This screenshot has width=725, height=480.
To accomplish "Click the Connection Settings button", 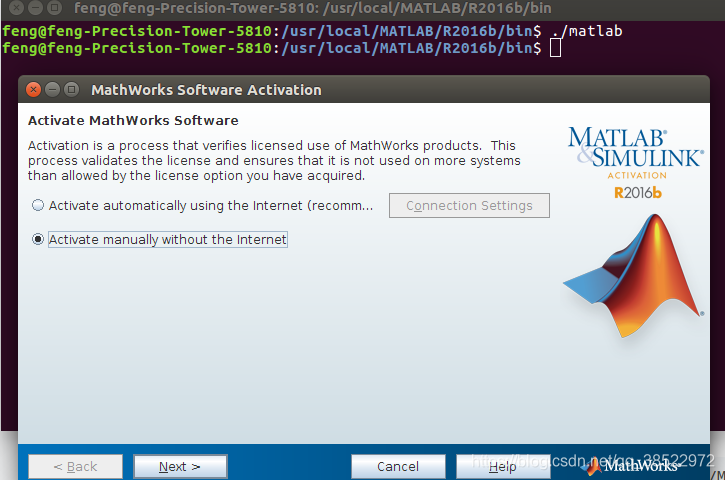I will click(469, 205).
